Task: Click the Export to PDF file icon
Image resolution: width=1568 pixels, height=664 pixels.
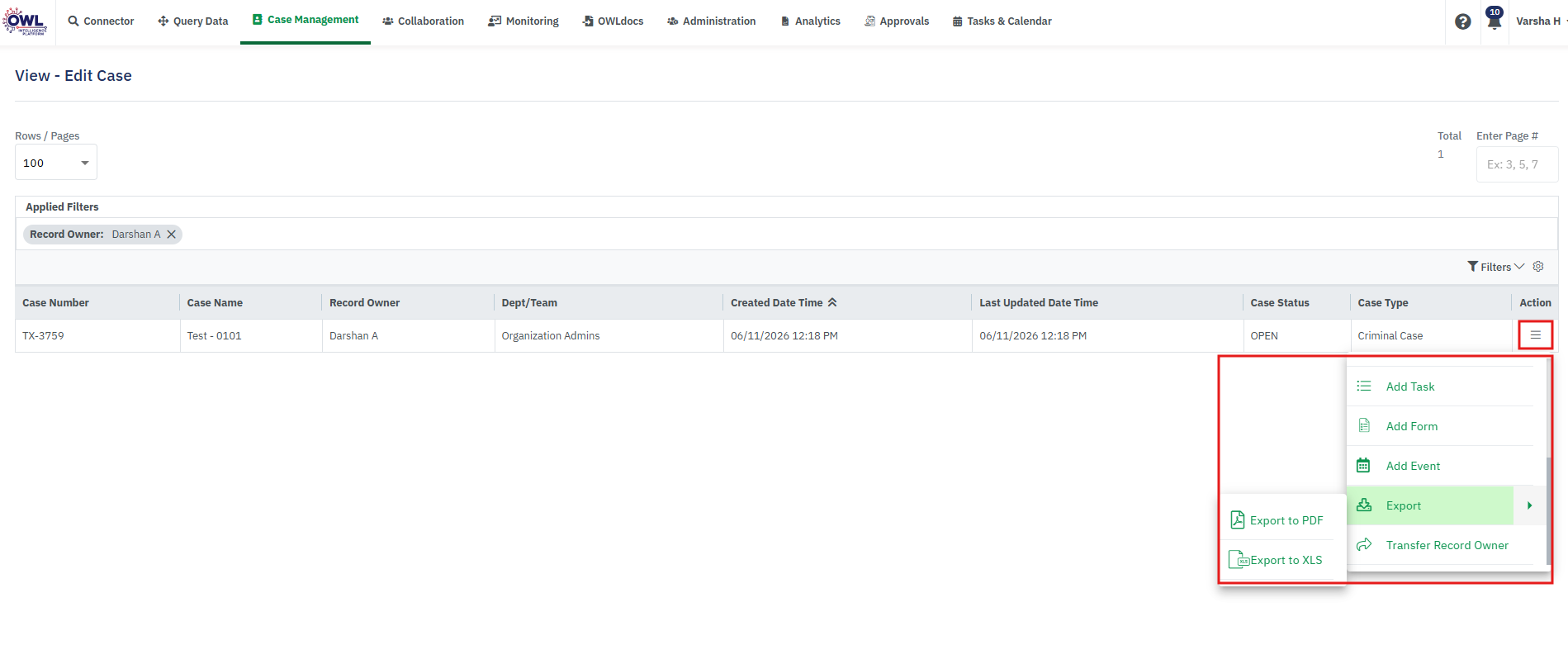Action: [x=1238, y=519]
